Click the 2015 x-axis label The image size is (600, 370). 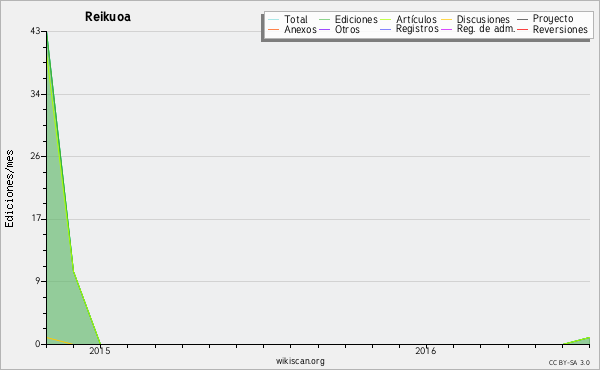pos(100,351)
